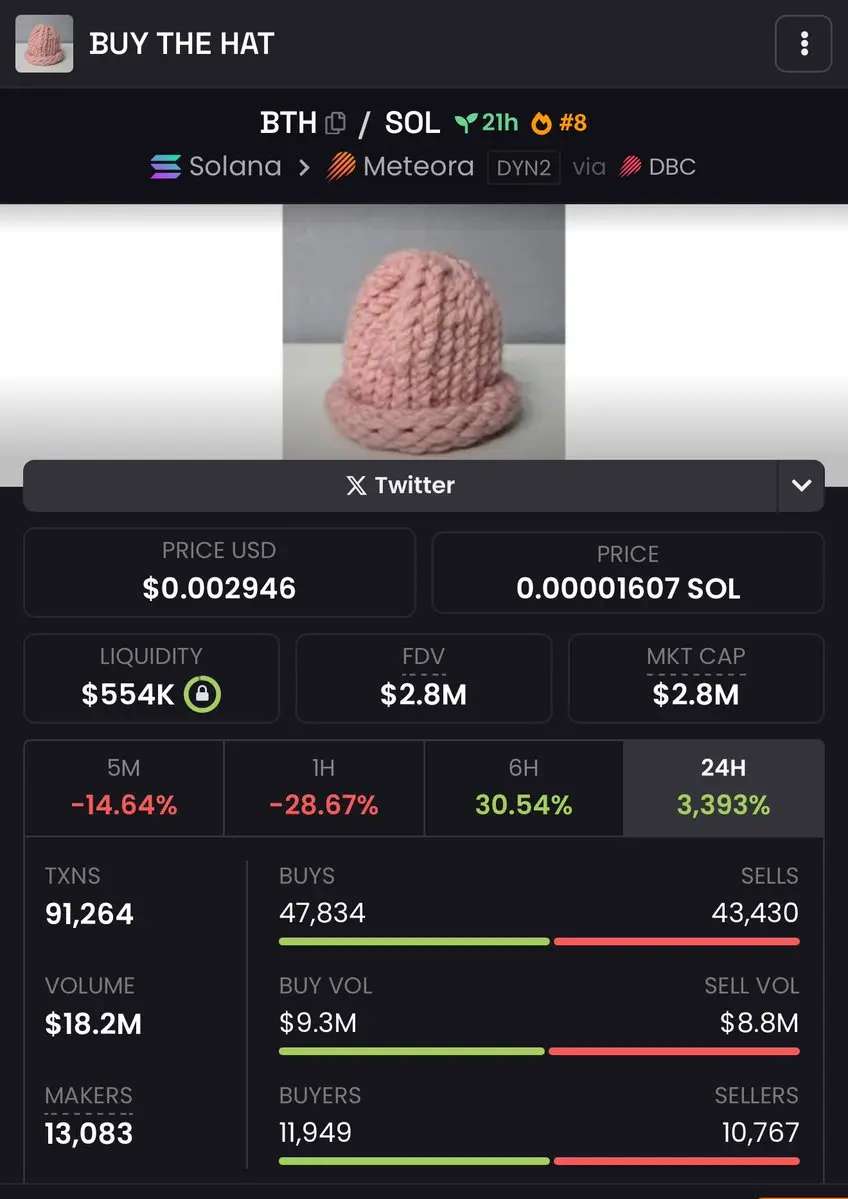The image size is (848, 1199).
Task: Select the 1H timeframe tab
Action: pos(324,788)
